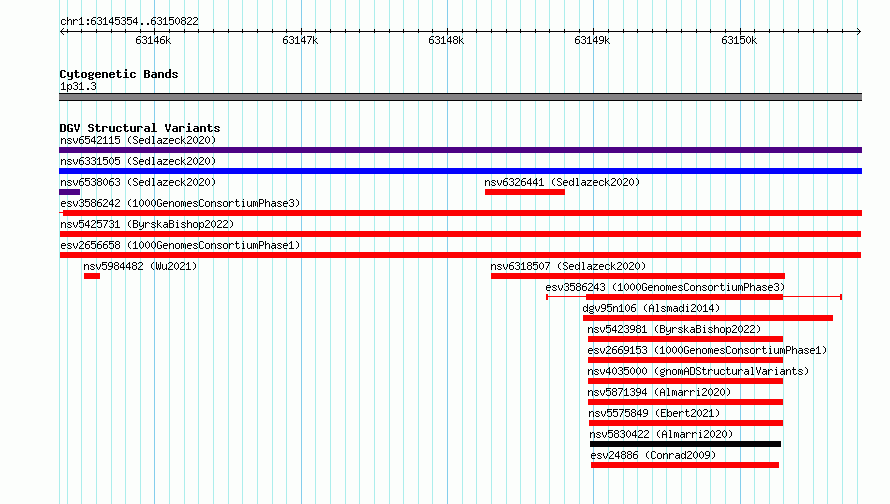Image resolution: width=890 pixels, height=504 pixels.
Task: Select the red nsv5423981 variant bar
Action: 685,339
